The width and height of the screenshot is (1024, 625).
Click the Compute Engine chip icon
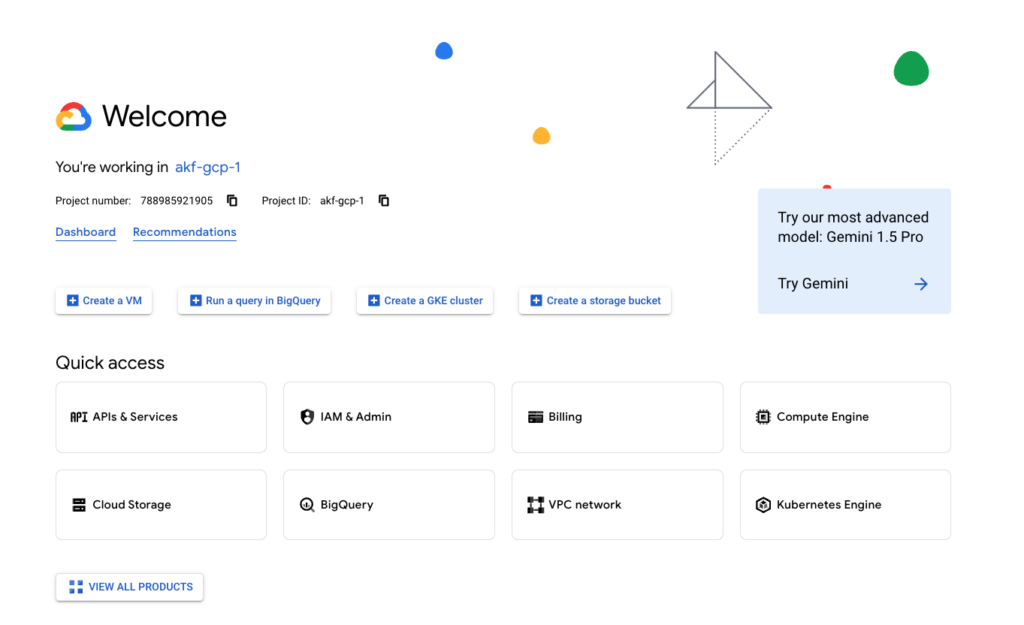(x=763, y=417)
